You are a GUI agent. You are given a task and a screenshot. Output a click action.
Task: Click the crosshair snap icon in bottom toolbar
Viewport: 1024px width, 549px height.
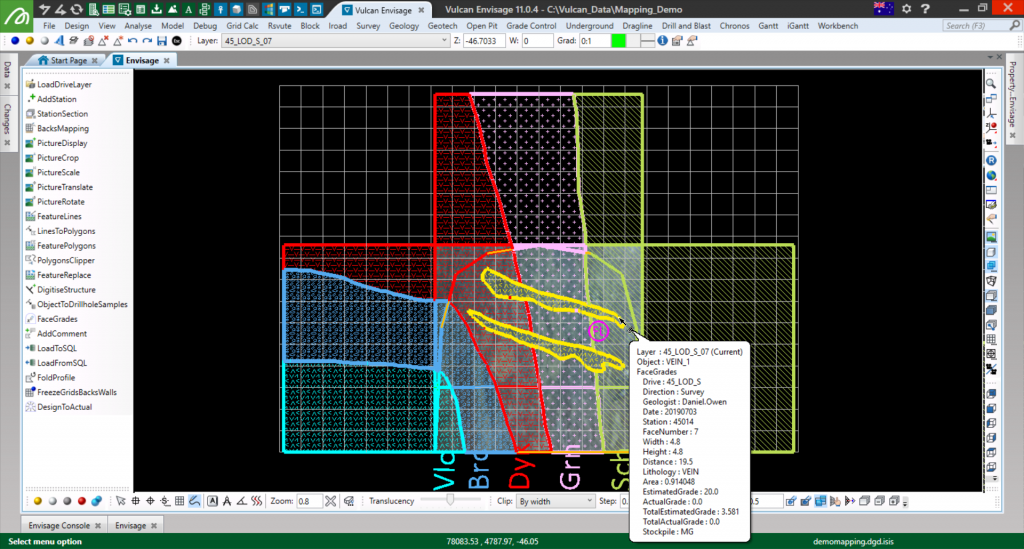click(x=136, y=501)
